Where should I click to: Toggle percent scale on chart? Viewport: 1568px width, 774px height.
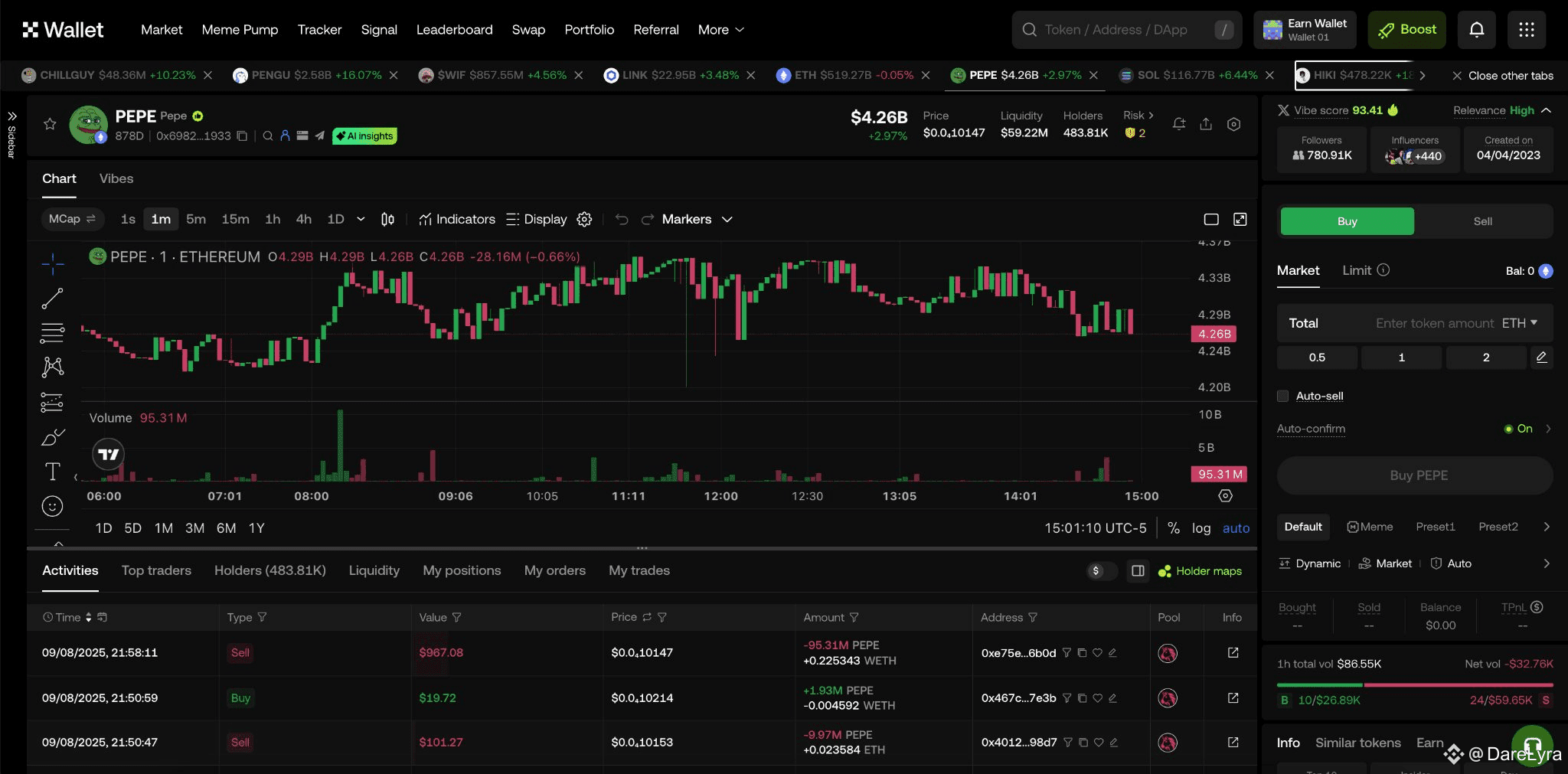(x=1173, y=528)
